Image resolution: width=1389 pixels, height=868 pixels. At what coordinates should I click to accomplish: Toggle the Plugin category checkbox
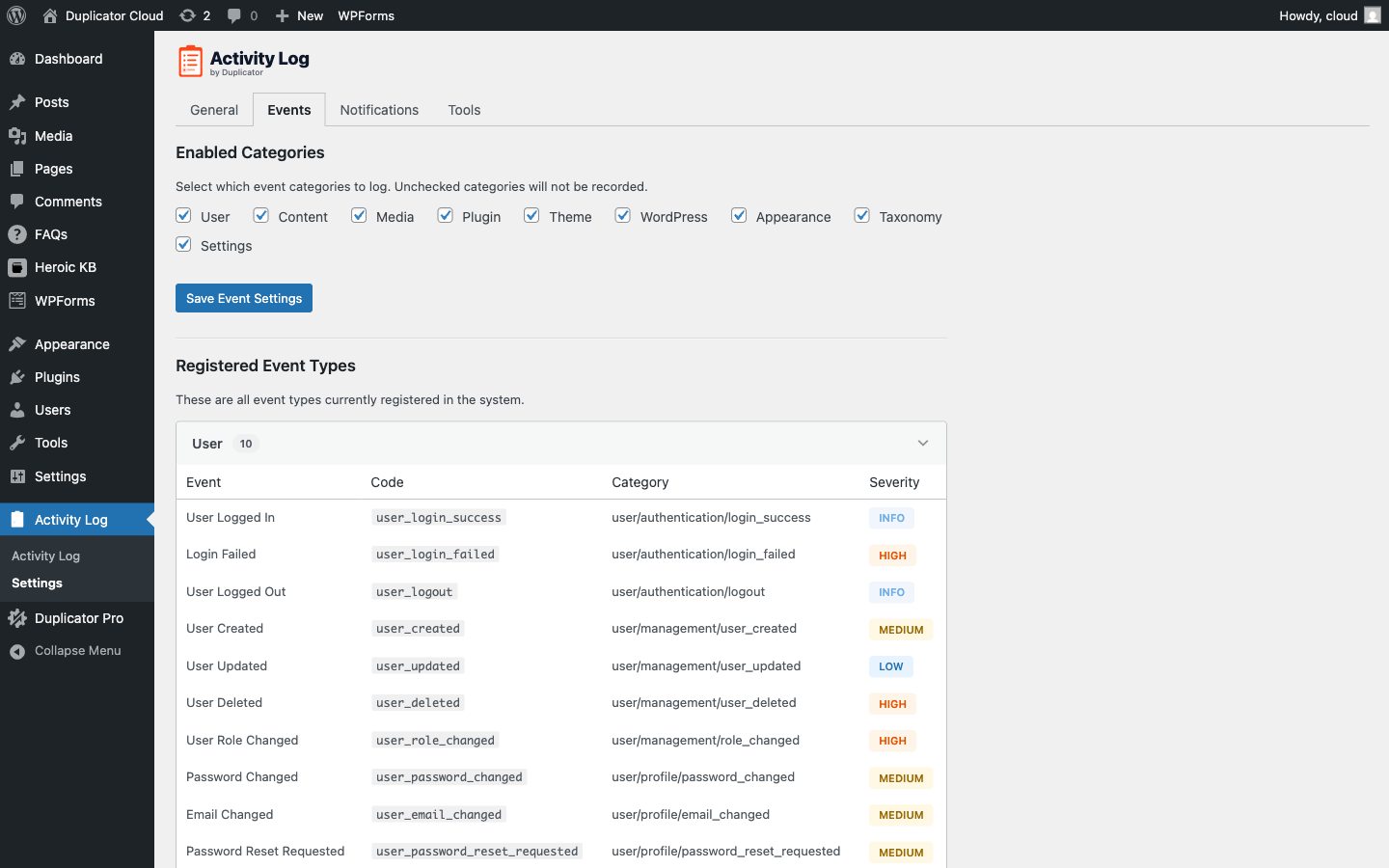445,215
